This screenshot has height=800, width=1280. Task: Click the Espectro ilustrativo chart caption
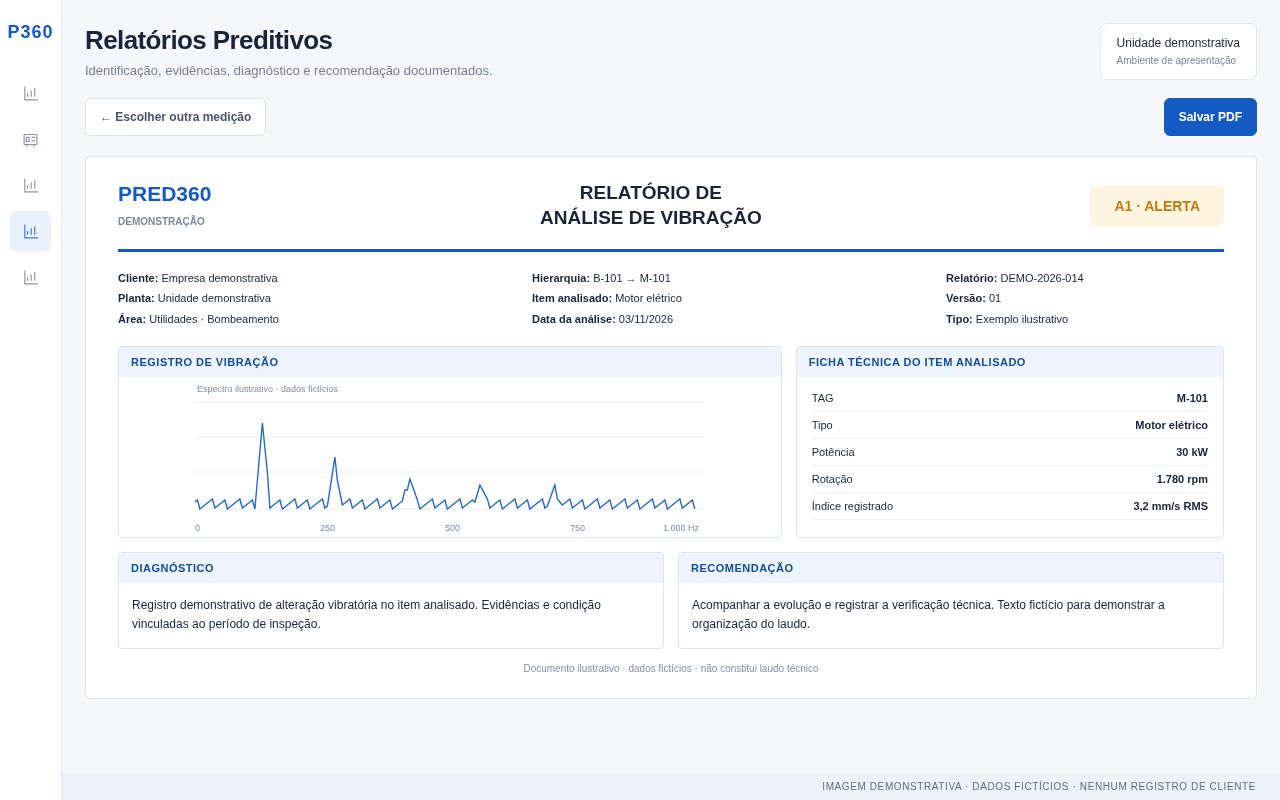point(267,389)
